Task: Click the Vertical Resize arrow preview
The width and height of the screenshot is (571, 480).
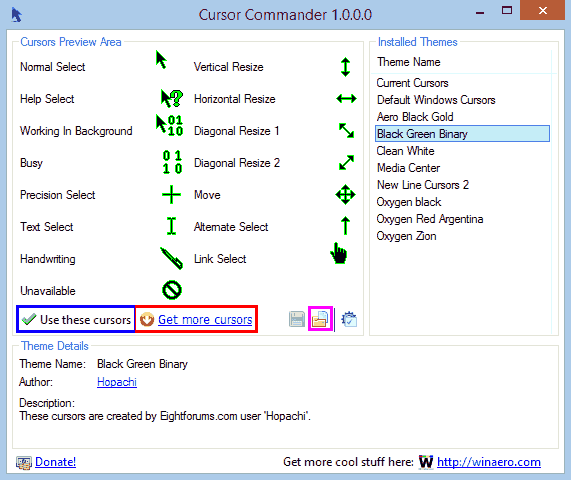Action: 345,67
